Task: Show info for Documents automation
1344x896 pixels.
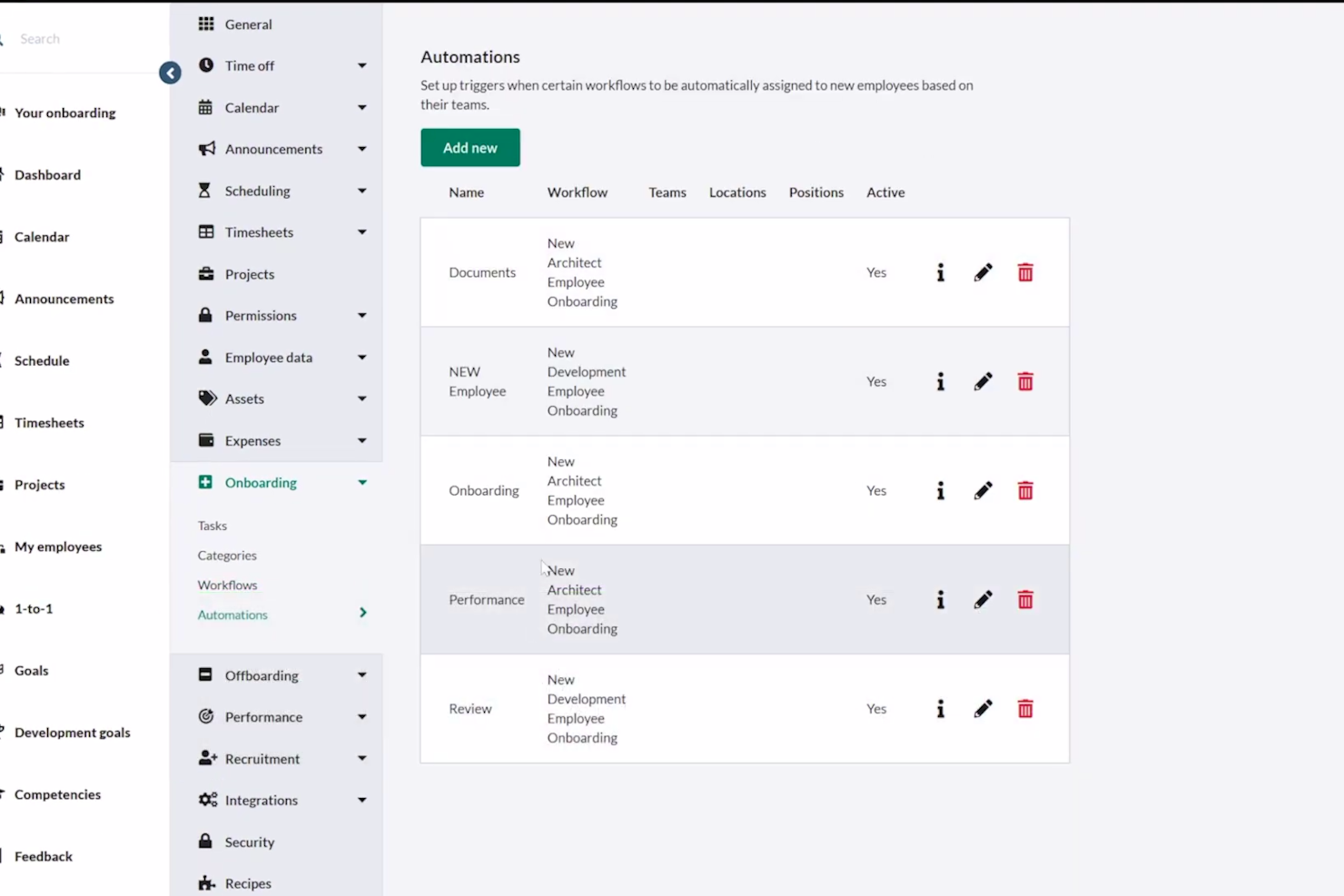Action: coord(941,272)
